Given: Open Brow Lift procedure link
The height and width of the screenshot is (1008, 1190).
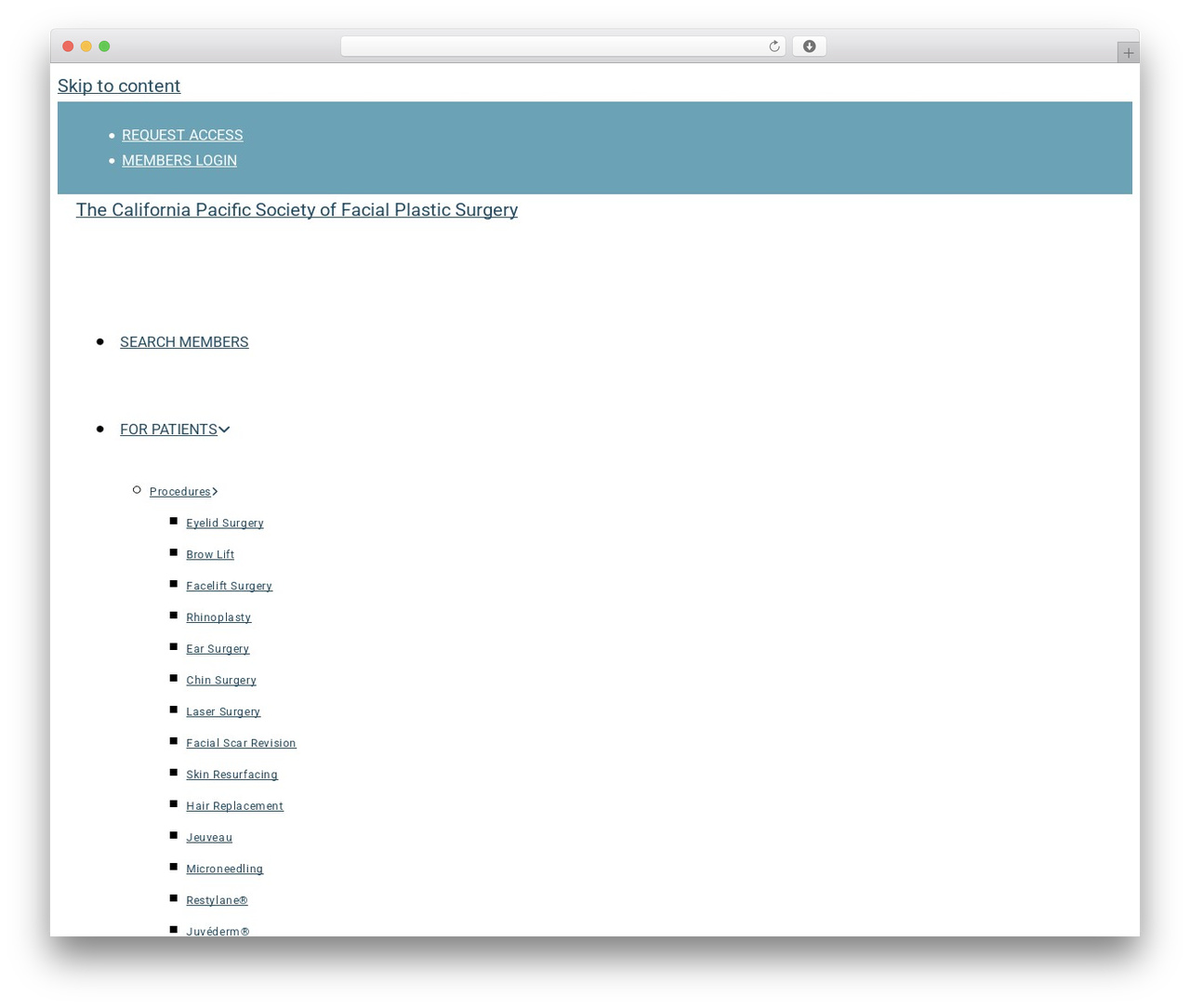Looking at the screenshot, I should 210,555.
